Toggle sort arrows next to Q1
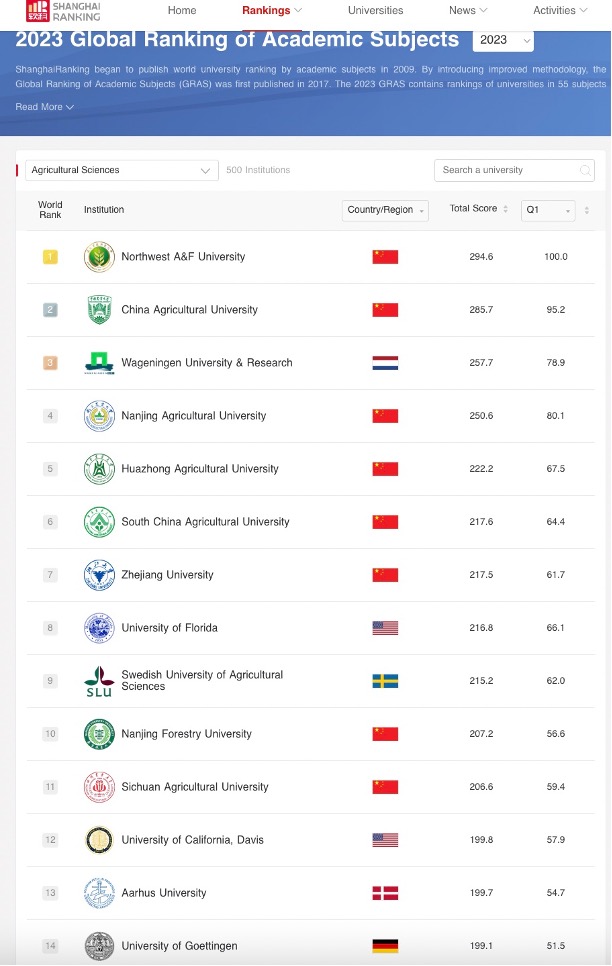The width and height of the screenshot is (612, 966). (587, 210)
